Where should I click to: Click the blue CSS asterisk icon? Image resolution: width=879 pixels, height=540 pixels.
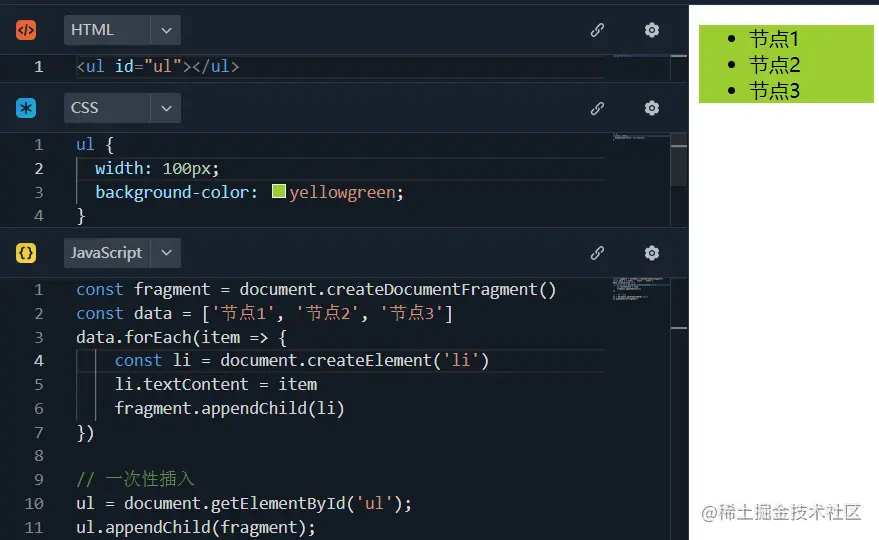[x=26, y=108]
